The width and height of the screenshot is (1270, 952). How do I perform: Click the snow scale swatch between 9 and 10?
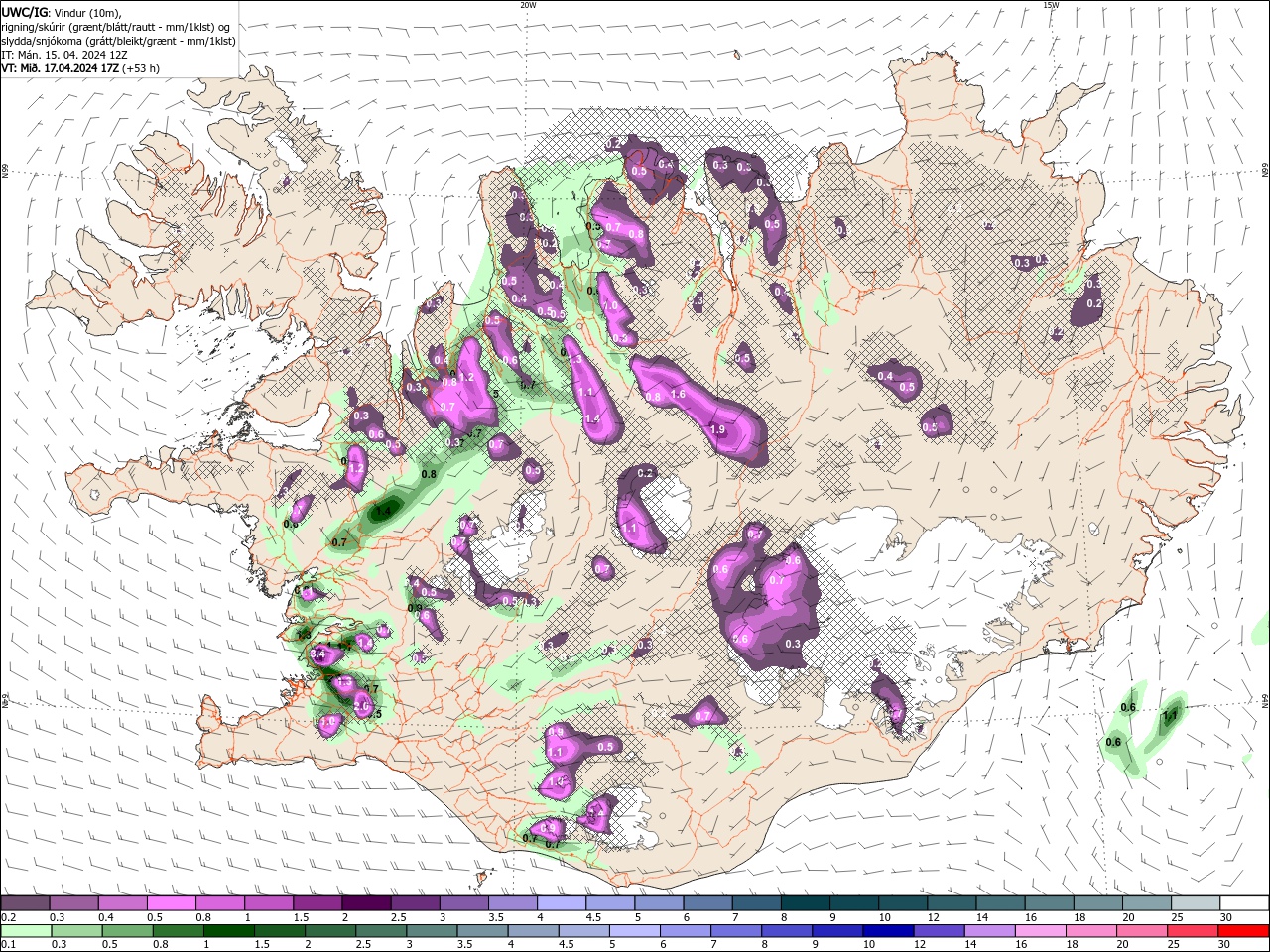click(854, 903)
